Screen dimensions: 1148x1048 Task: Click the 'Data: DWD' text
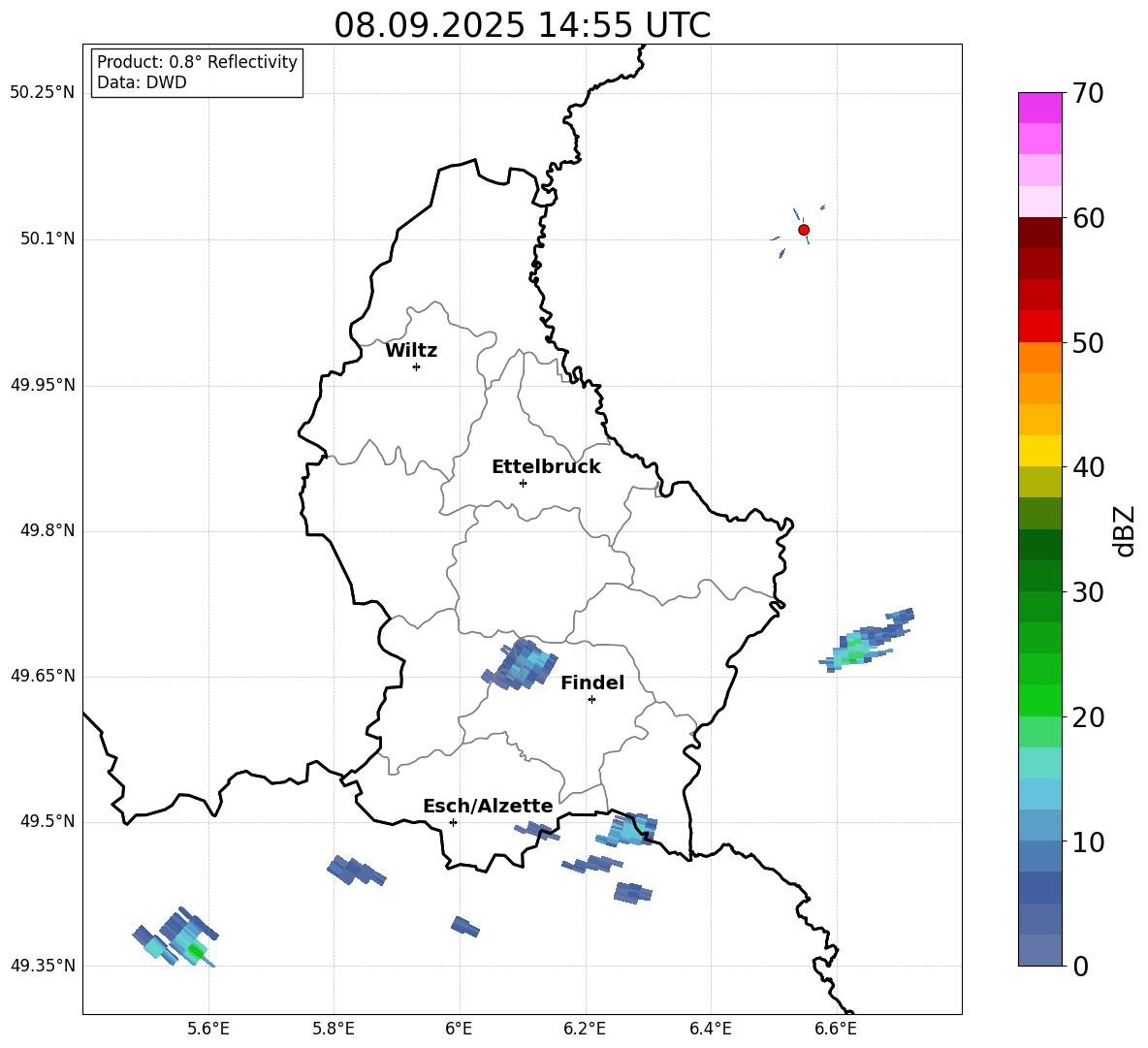click(x=142, y=82)
